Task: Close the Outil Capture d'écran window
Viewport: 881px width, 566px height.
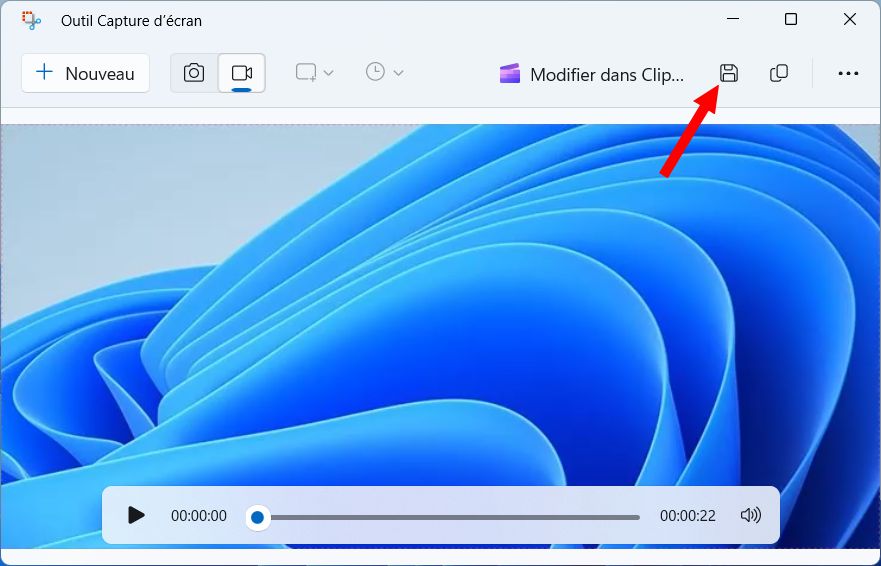Action: pos(850,19)
